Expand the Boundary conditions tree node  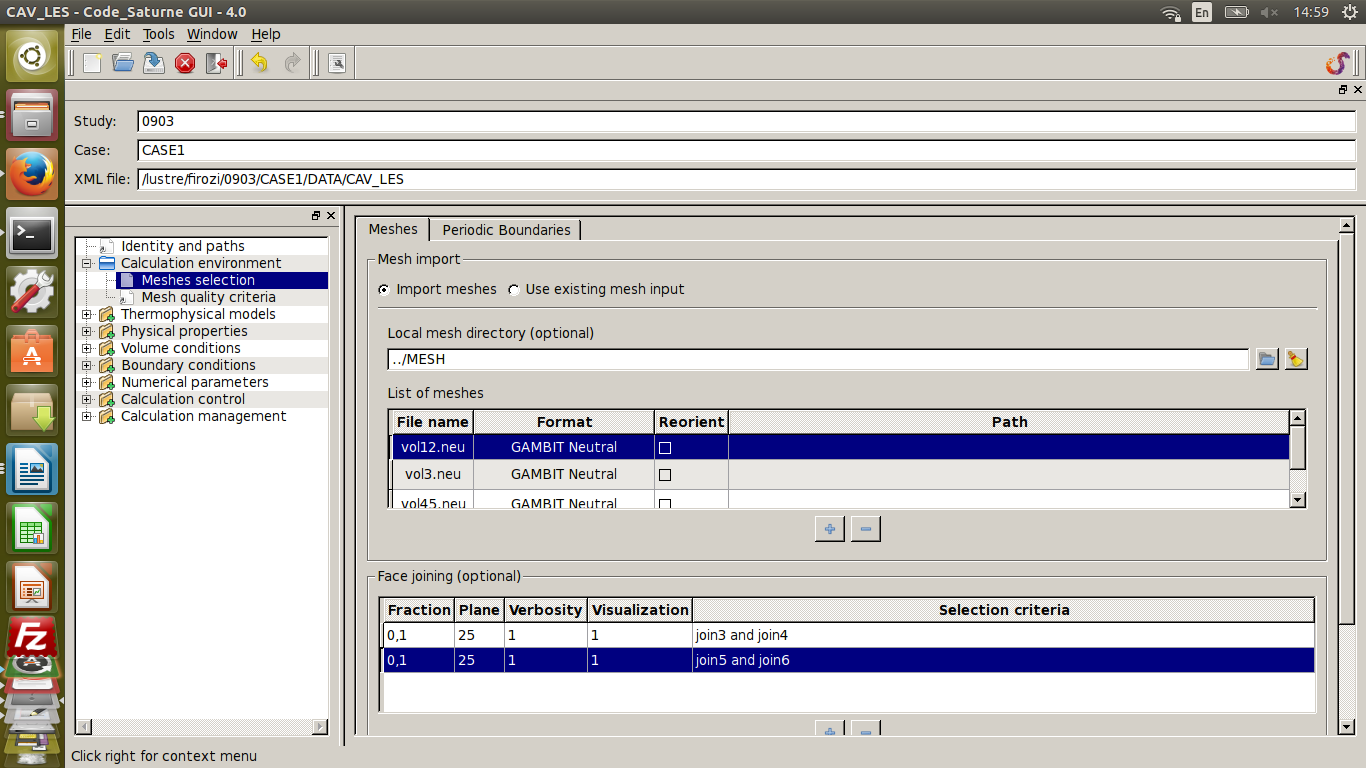point(87,366)
